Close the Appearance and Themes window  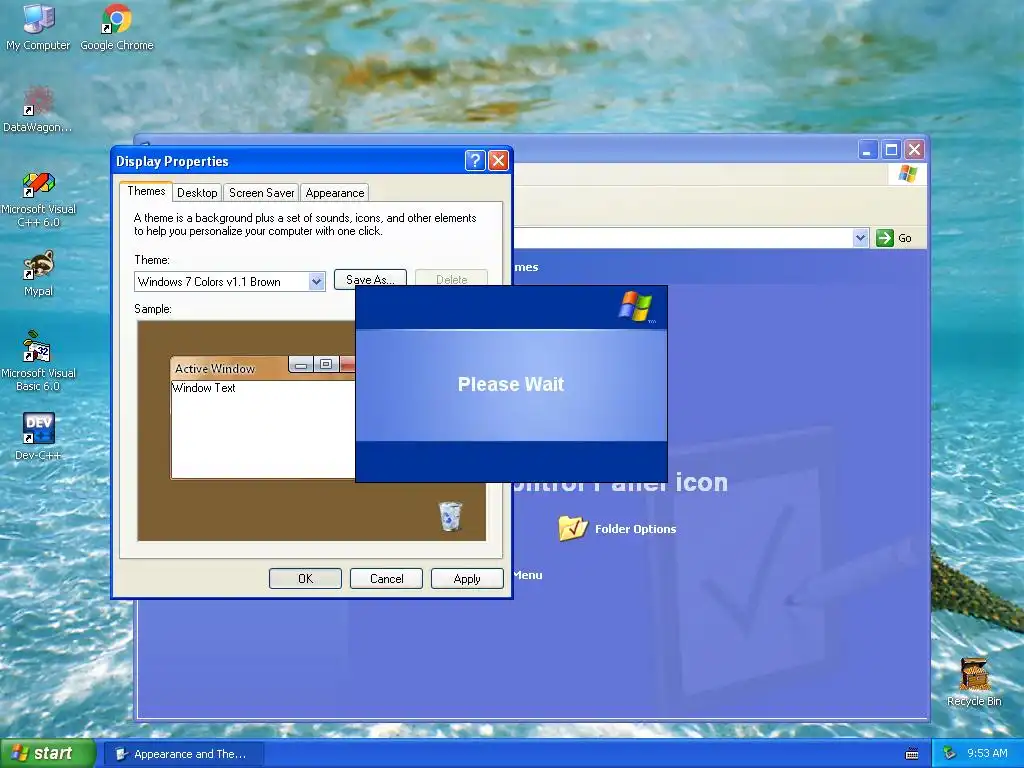point(914,150)
